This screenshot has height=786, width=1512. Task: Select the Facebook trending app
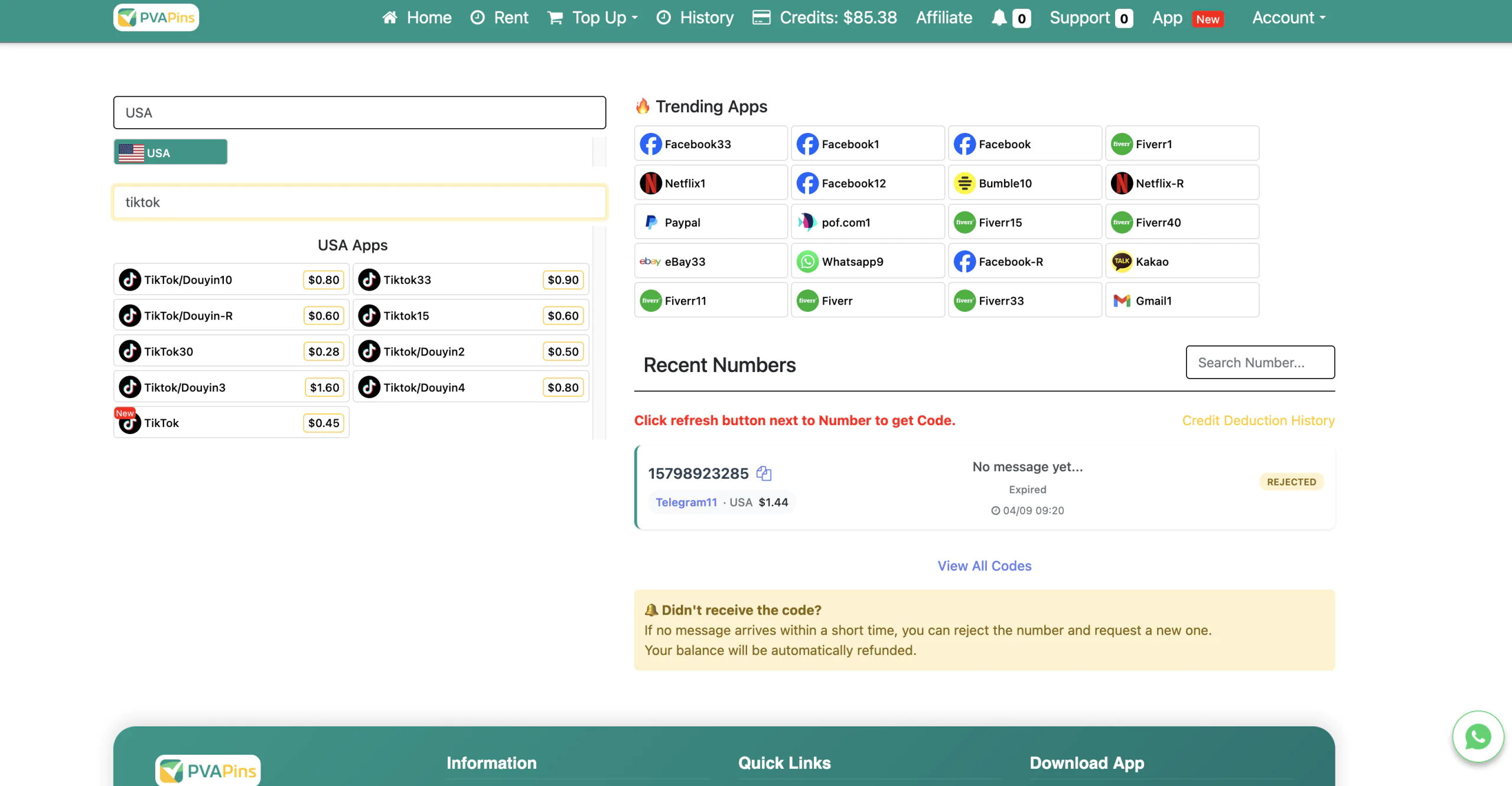click(1025, 143)
